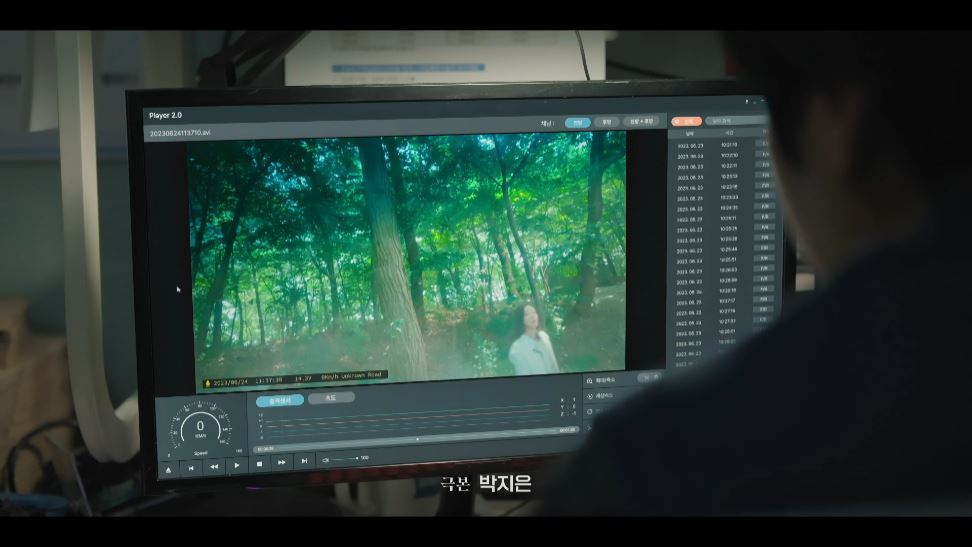Click the input field beside the orange button
The height and width of the screenshot is (547, 972).
click(736, 121)
